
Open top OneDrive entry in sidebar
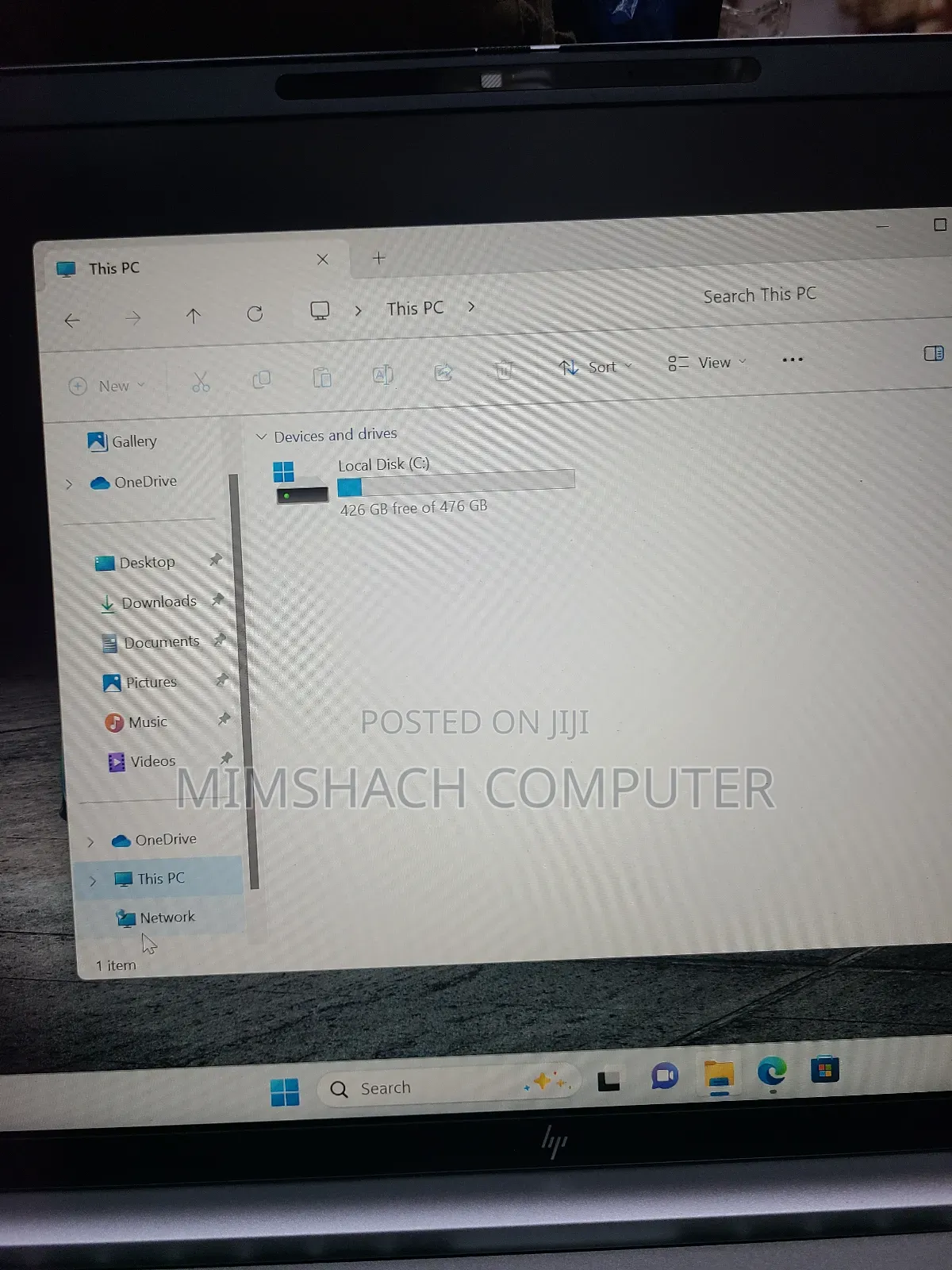133,482
